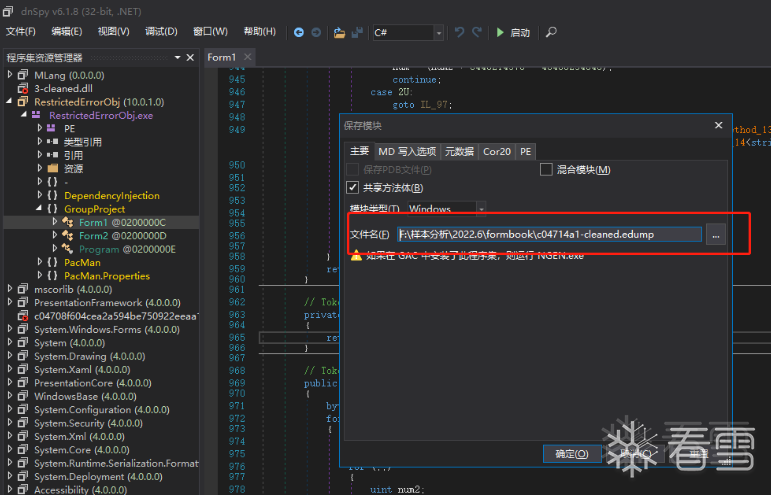Open a file using the folder icon
Image resolution: width=771 pixels, height=496 pixels.
point(339,32)
